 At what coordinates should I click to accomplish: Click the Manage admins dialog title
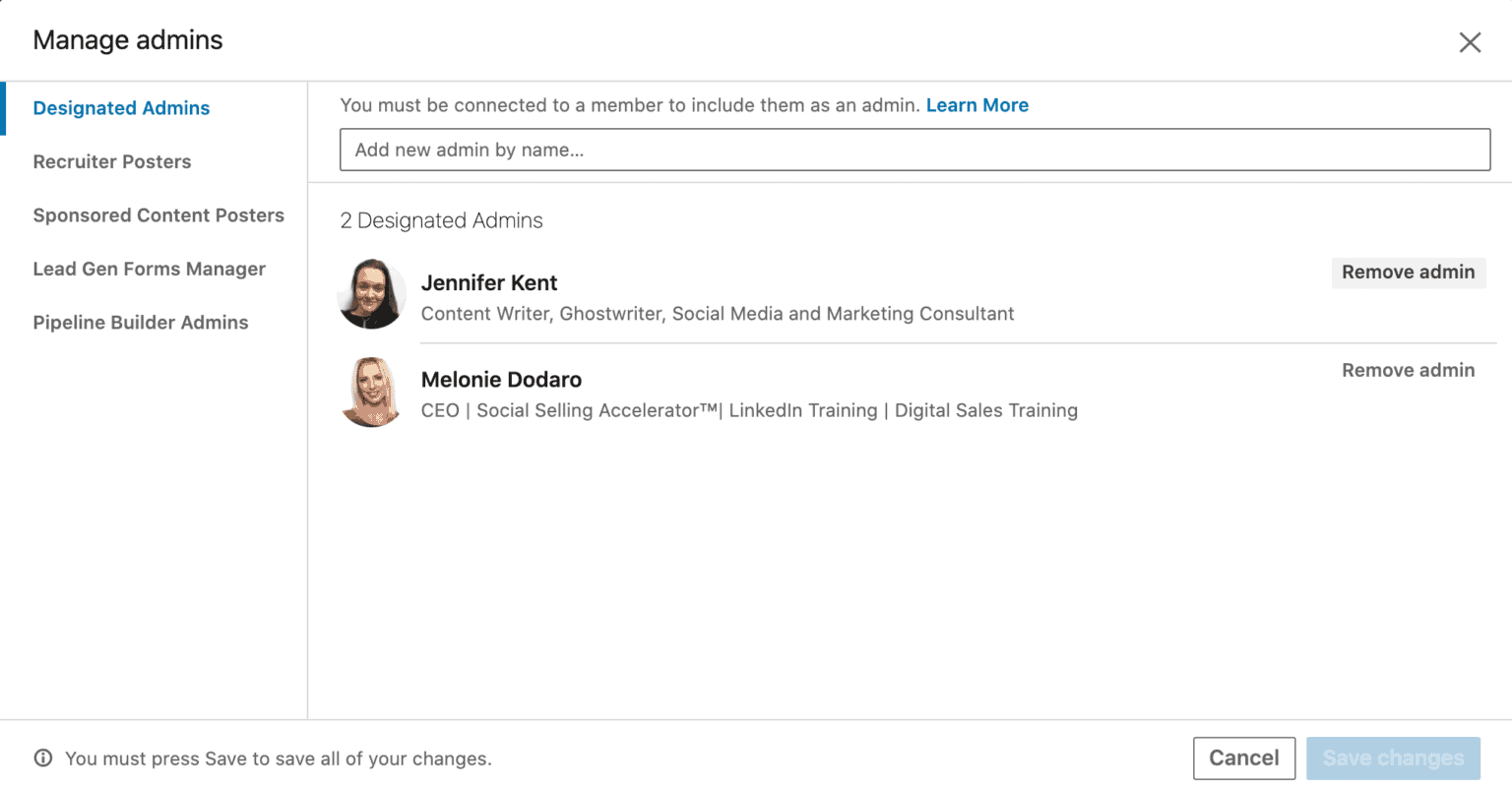point(128,39)
